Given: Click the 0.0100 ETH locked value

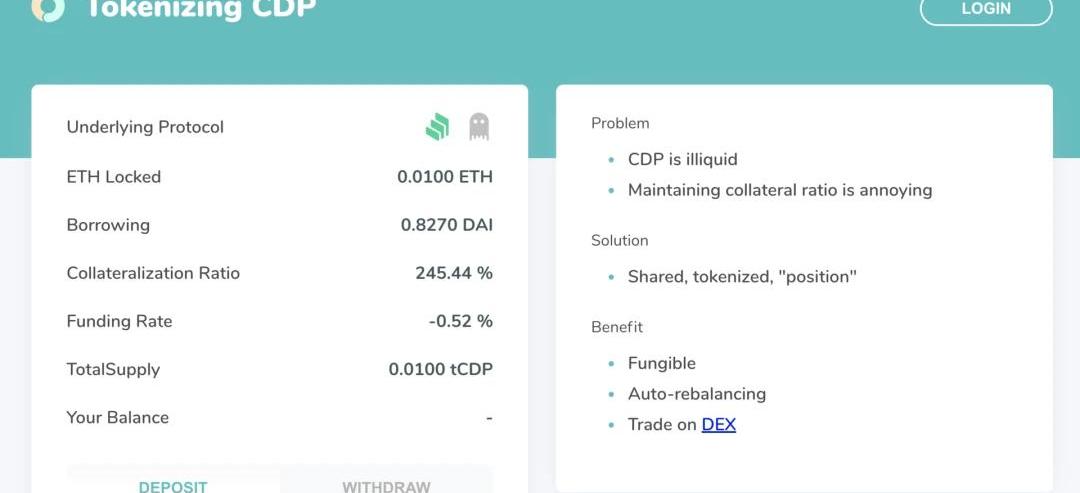Looking at the screenshot, I should click(445, 177).
